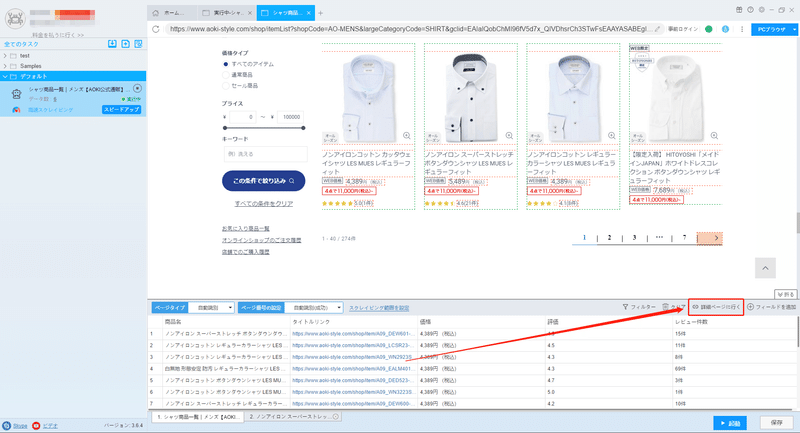Select bottom tab 1. シャツ商品一覧
Viewport: 800px width, 433px height.
click(x=197, y=417)
